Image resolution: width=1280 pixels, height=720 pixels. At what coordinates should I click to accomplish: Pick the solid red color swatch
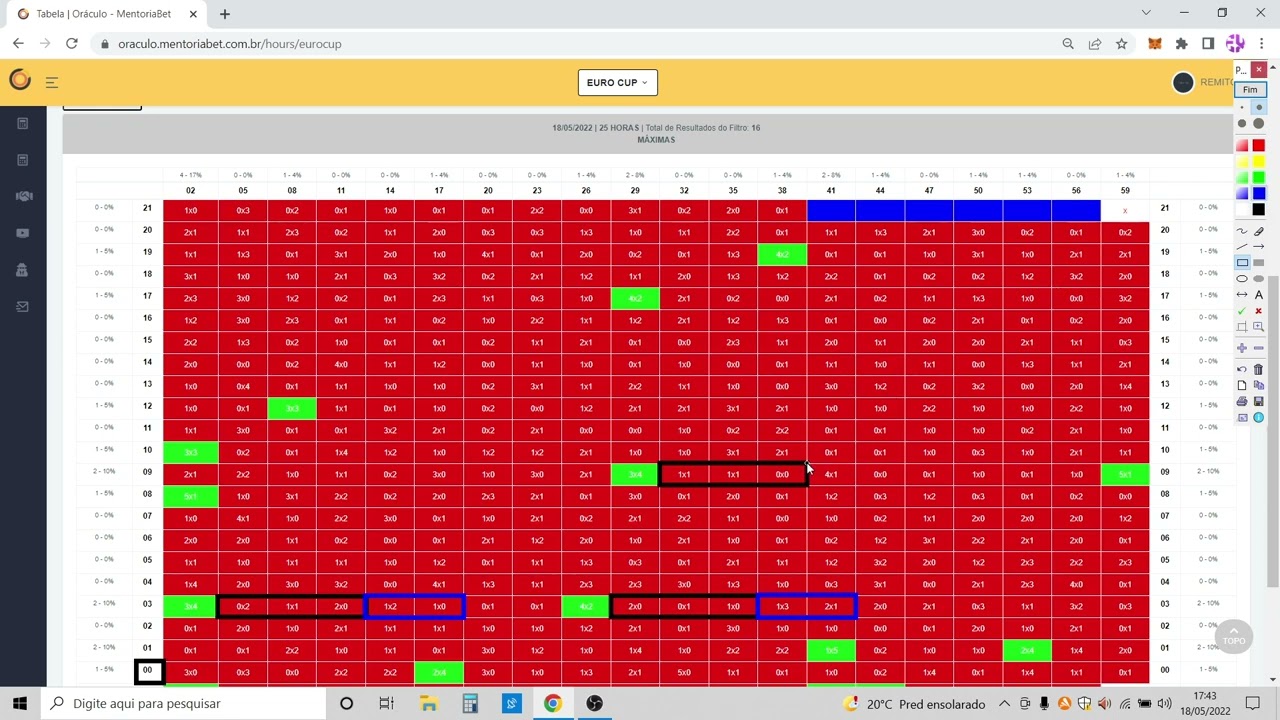click(x=1258, y=145)
